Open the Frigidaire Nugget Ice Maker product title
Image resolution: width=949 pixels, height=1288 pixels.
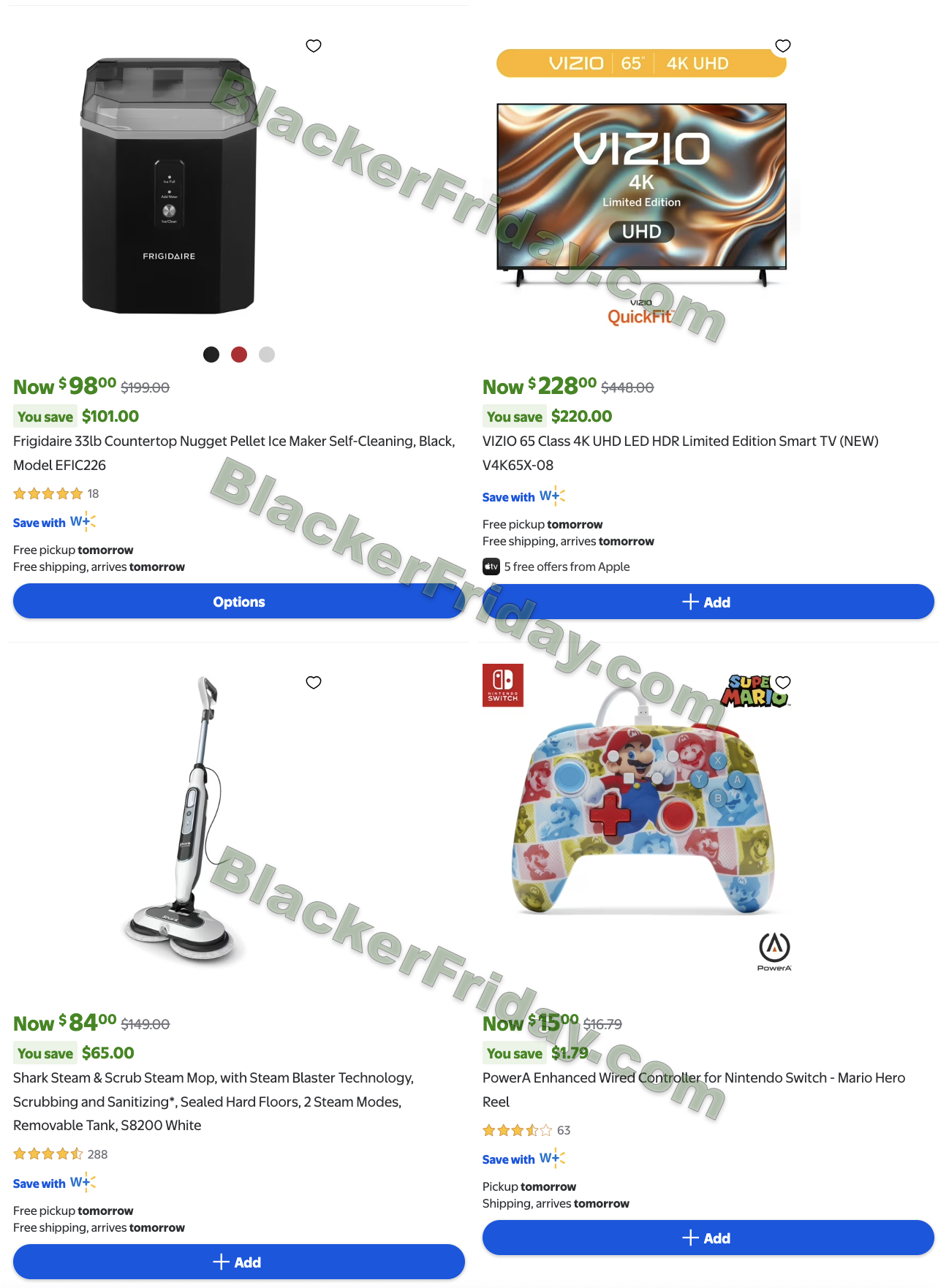click(x=234, y=453)
